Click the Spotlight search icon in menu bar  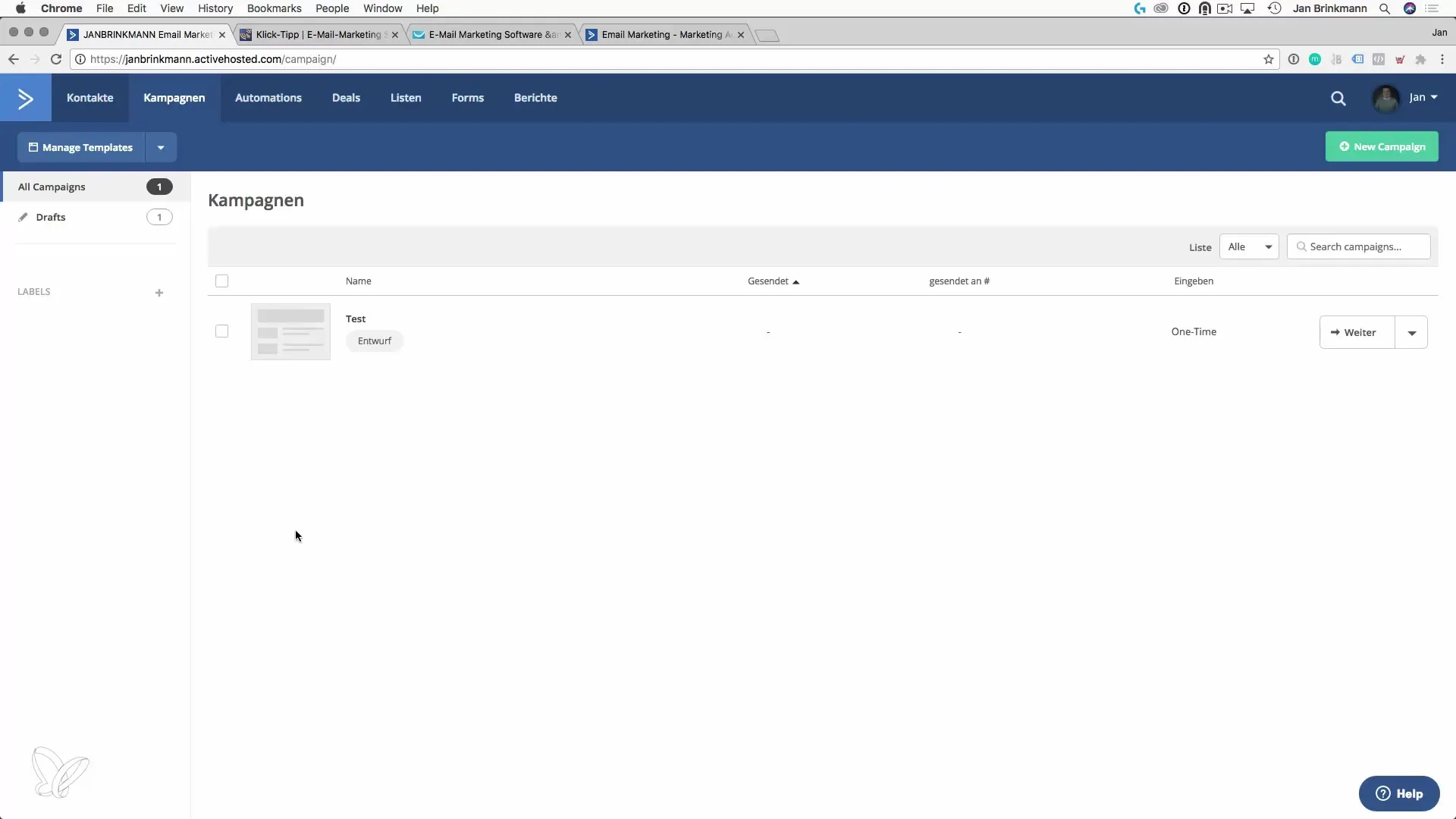(x=1385, y=8)
